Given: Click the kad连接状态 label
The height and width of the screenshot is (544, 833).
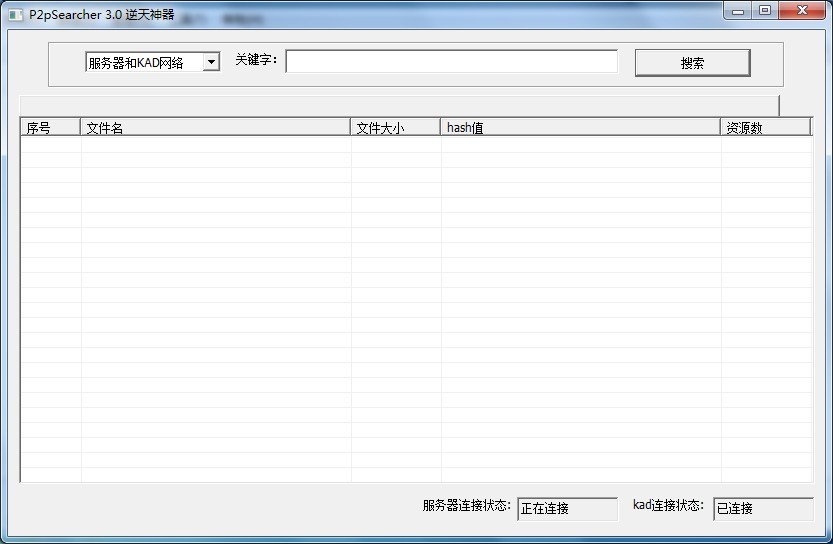Looking at the screenshot, I should 668,506.
